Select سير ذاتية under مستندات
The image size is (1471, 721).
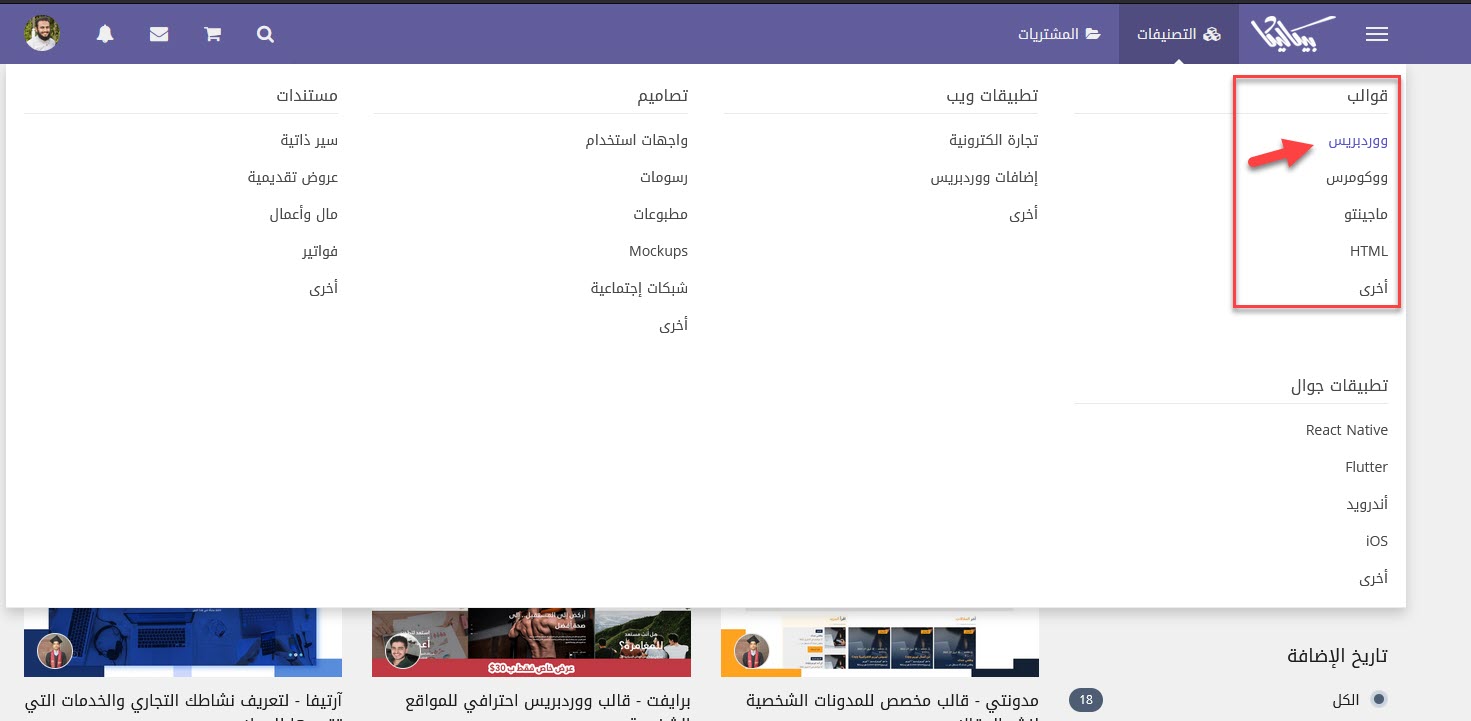click(309, 141)
